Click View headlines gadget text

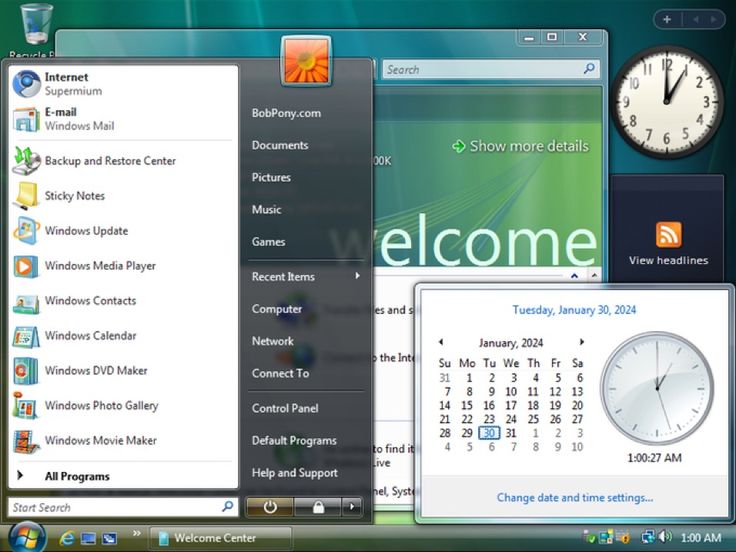point(668,261)
